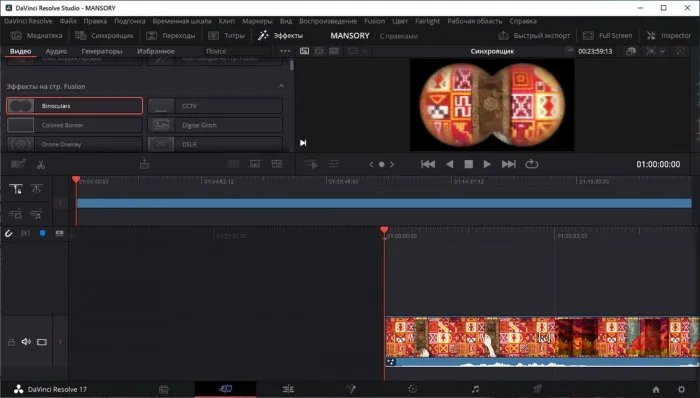Viewport: 700px width, 398px height.
Task: Open the Титры titles panel
Action: [x=227, y=36]
